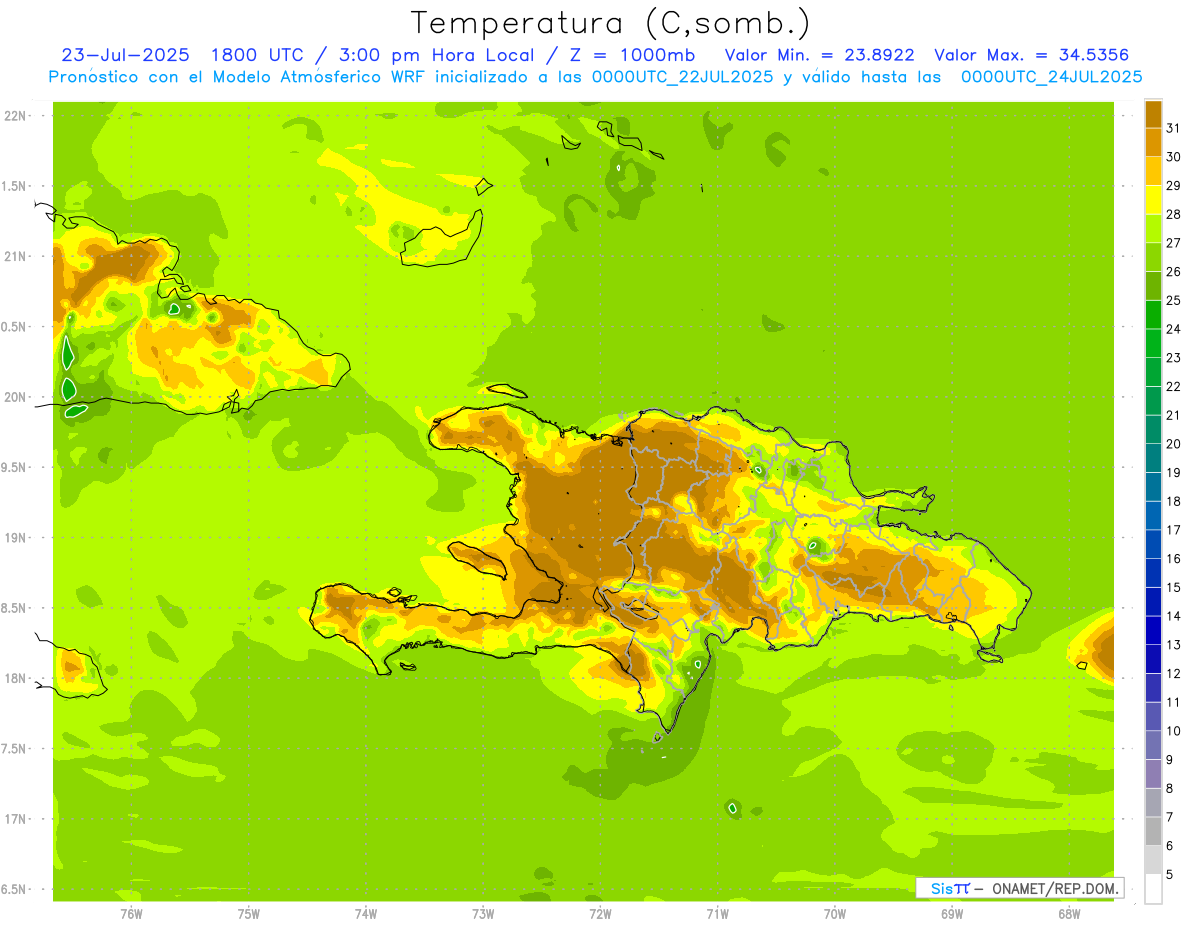Image resolution: width=1200 pixels, height=927 pixels.
Task: Click the colorbar value '15'
Action: [x=1174, y=587]
